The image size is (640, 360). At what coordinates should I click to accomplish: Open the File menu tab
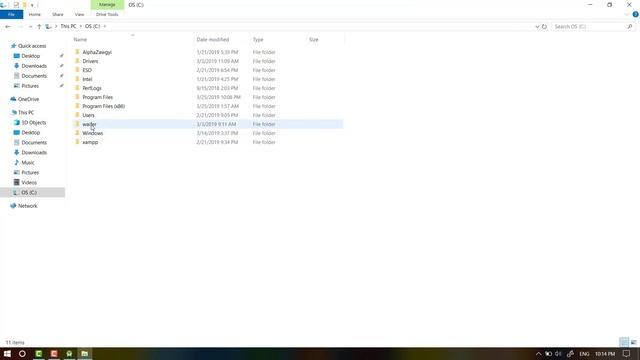click(11, 14)
